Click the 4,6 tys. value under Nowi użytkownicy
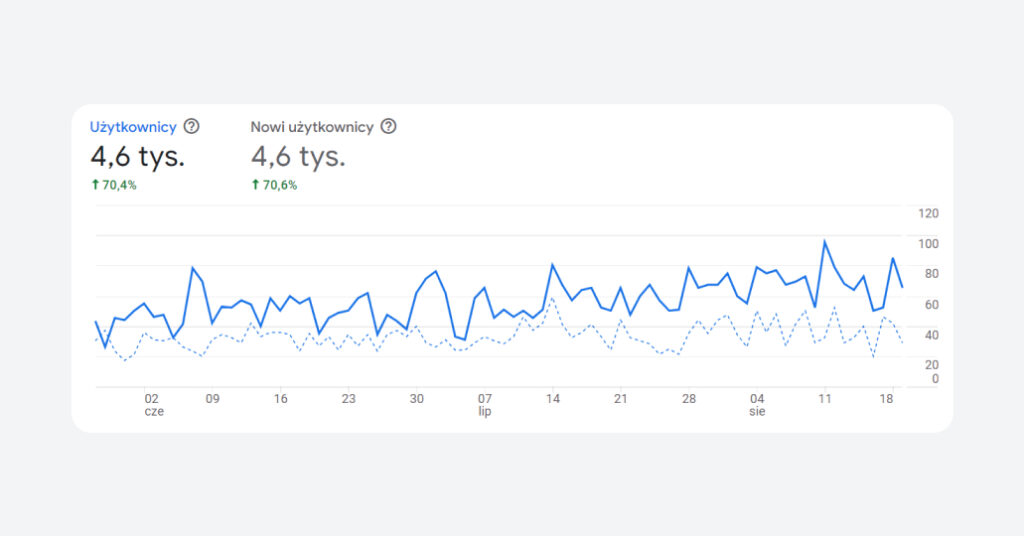 click(298, 157)
